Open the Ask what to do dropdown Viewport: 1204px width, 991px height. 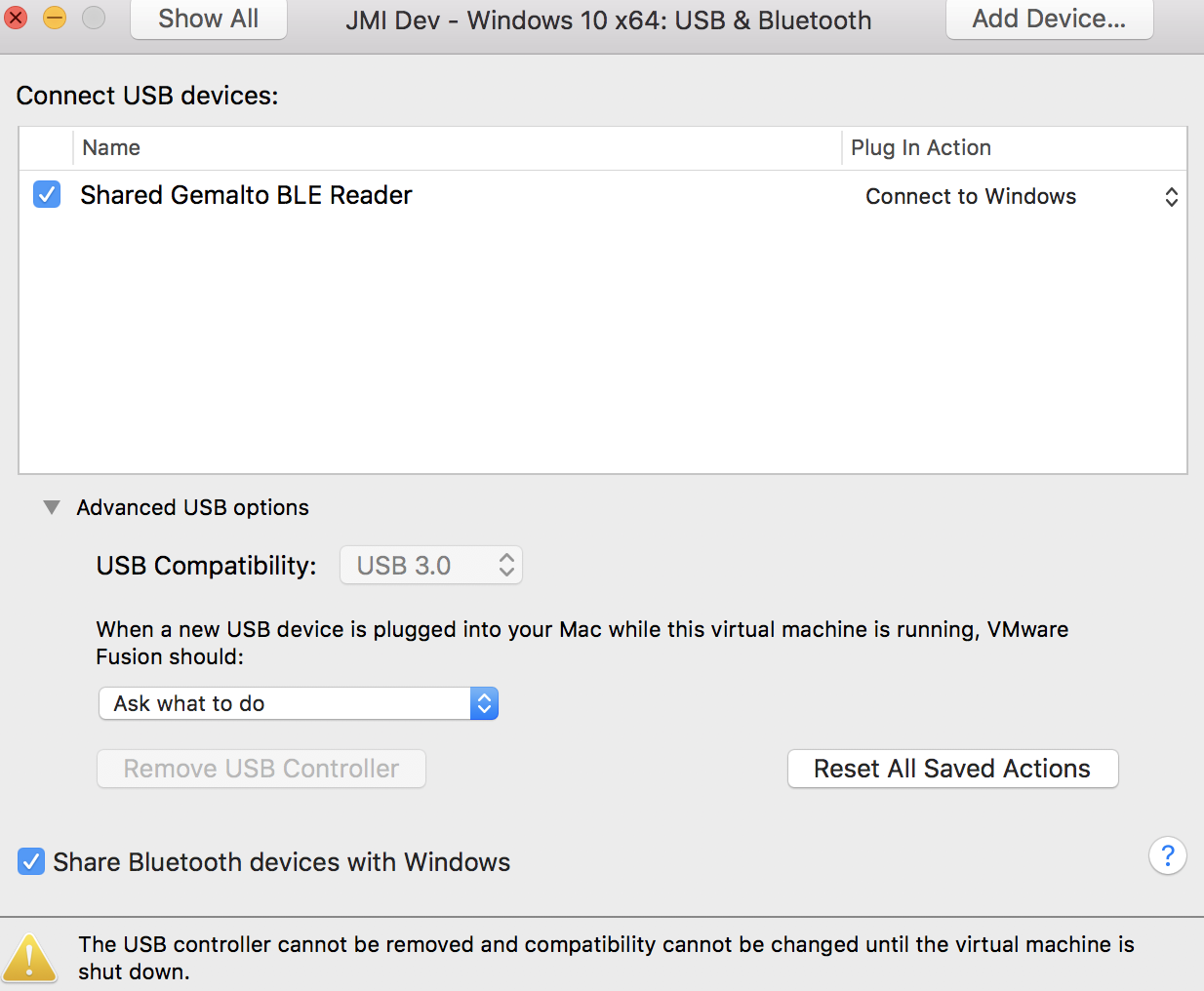point(298,703)
